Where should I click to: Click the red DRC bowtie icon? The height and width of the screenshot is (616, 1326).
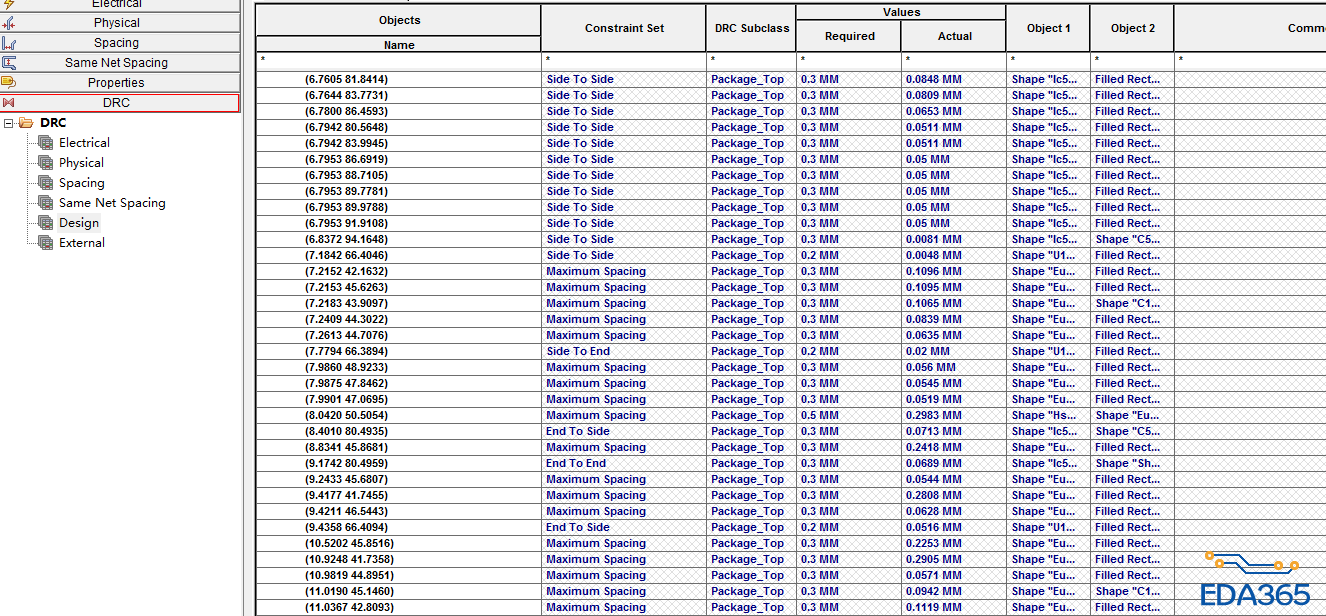point(9,102)
